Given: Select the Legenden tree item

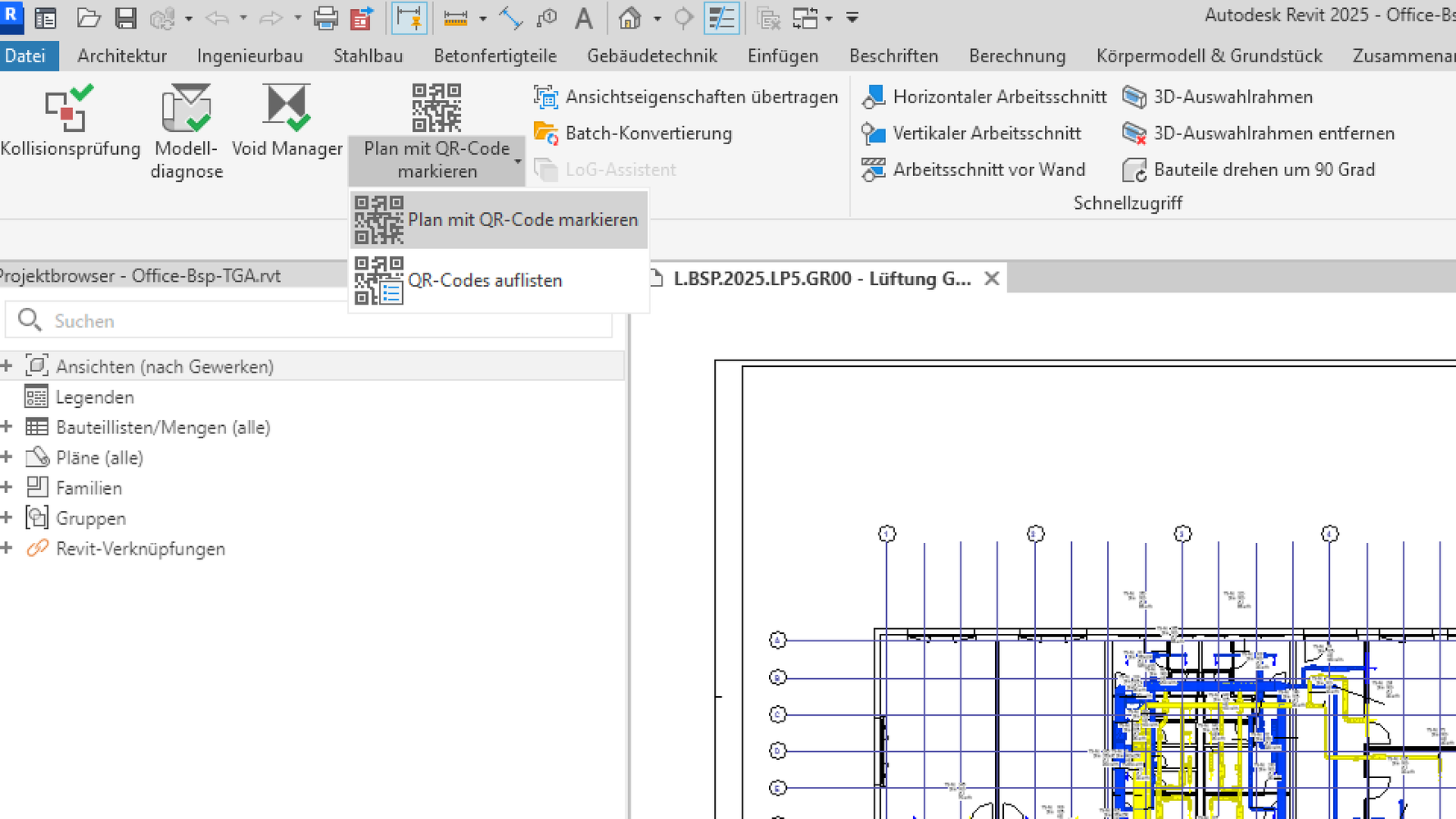Looking at the screenshot, I should click(x=94, y=397).
